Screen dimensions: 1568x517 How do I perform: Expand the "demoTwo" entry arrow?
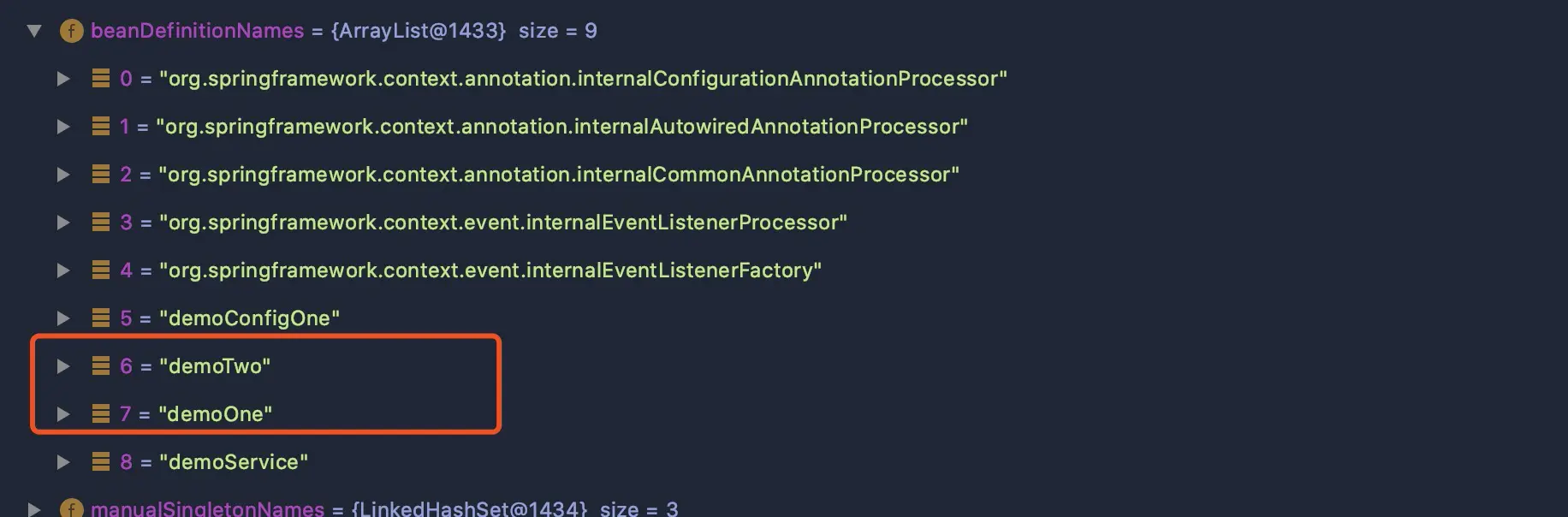[x=63, y=366]
